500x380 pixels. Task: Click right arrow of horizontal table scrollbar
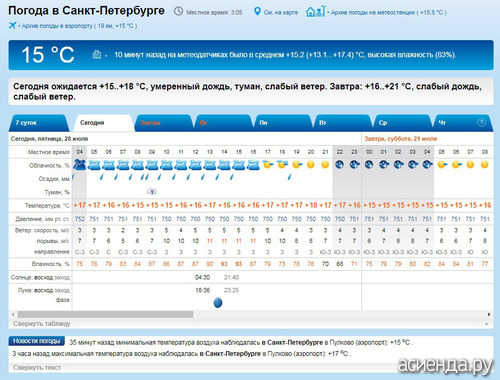click(x=489, y=314)
